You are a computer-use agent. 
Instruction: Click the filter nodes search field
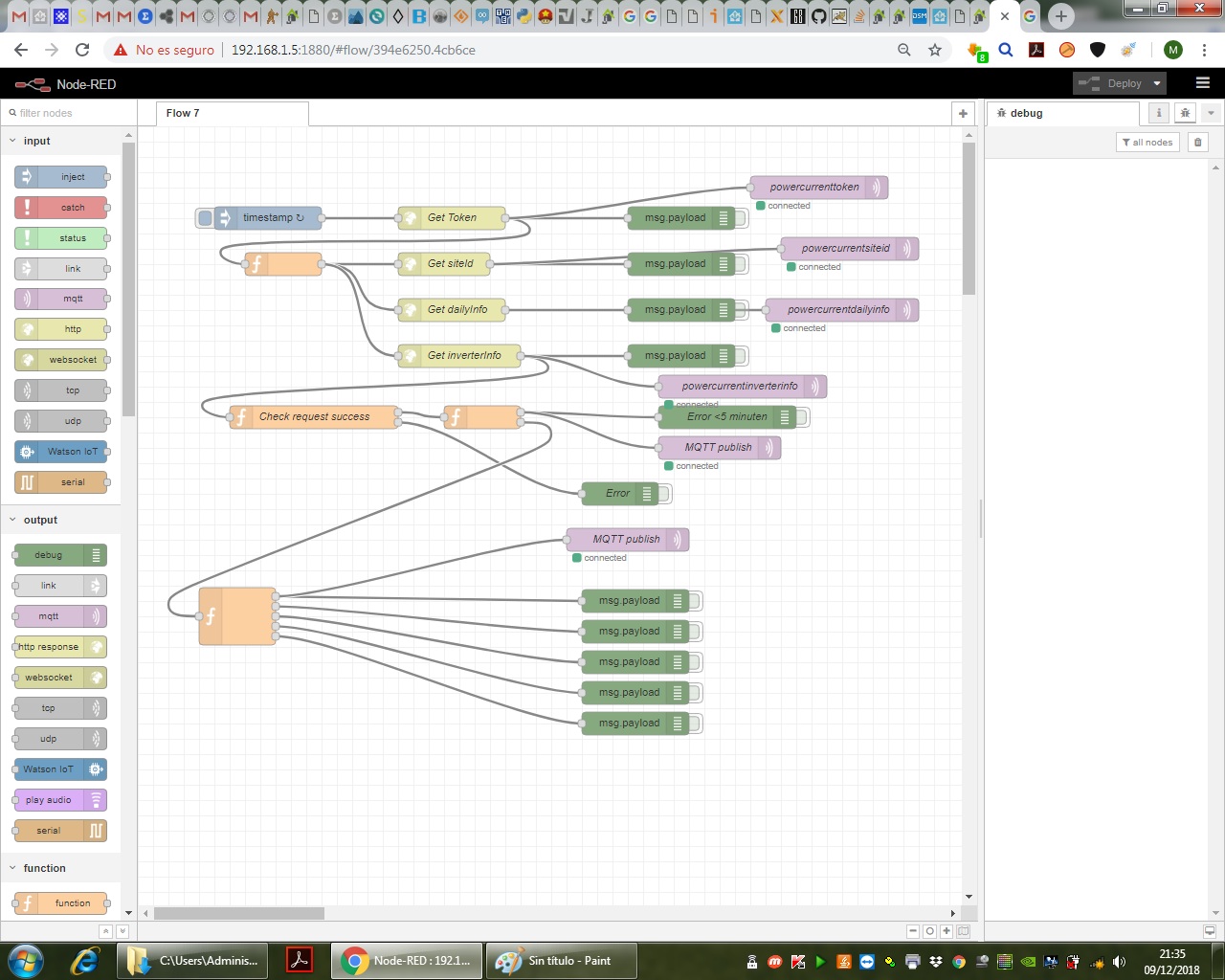click(x=67, y=113)
